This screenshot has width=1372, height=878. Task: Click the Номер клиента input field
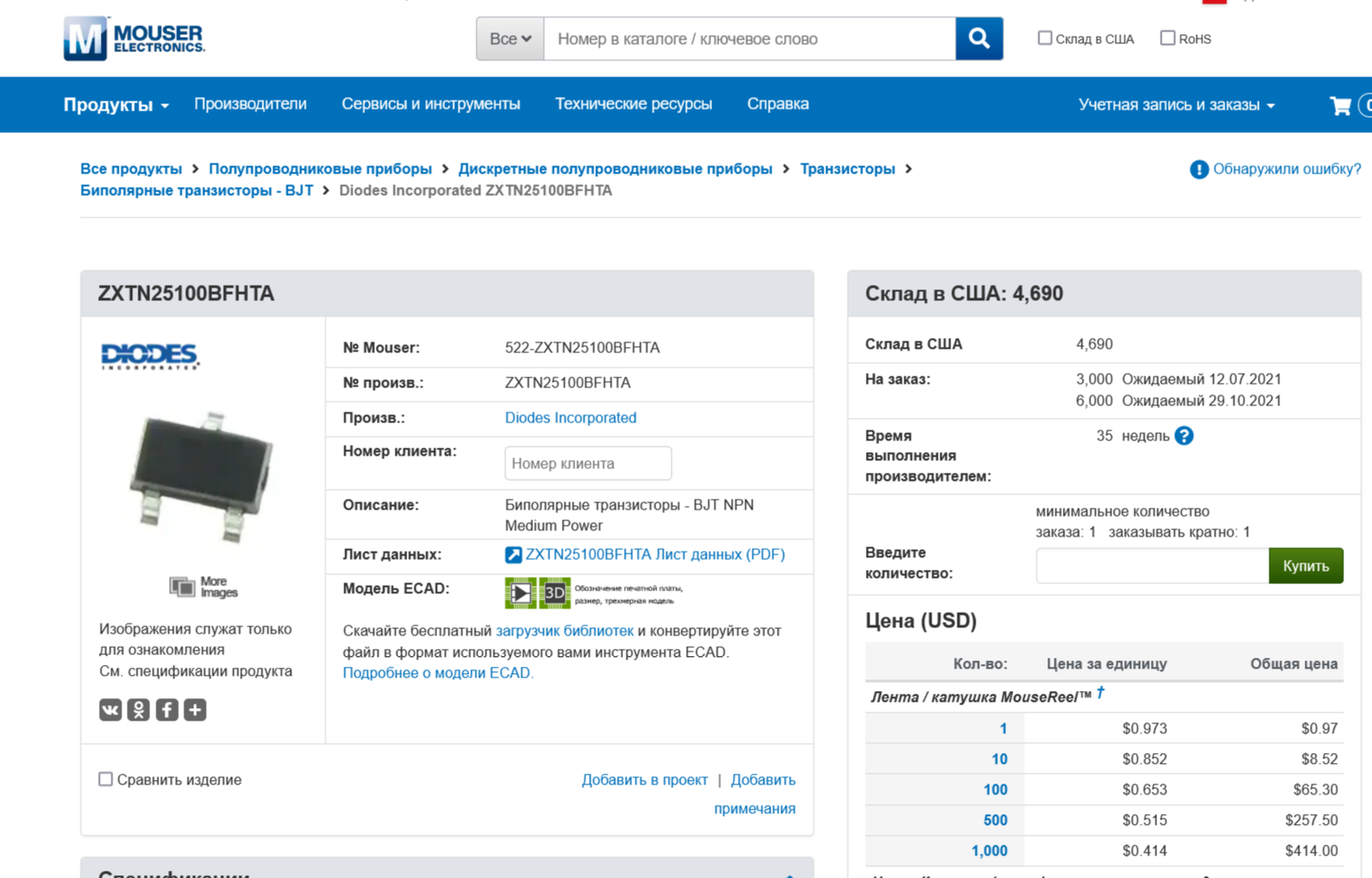coord(588,464)
